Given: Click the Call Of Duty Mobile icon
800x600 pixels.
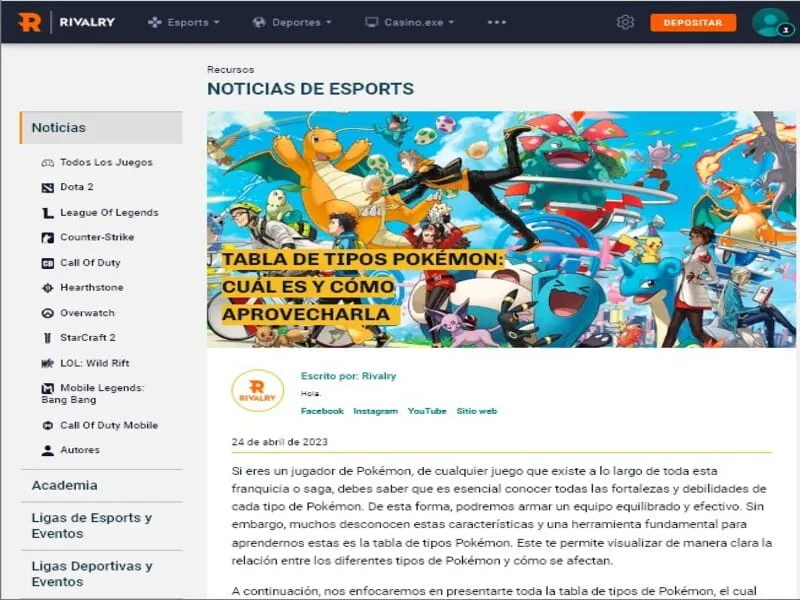Looking at the screenshot, I should click(47, 426).
